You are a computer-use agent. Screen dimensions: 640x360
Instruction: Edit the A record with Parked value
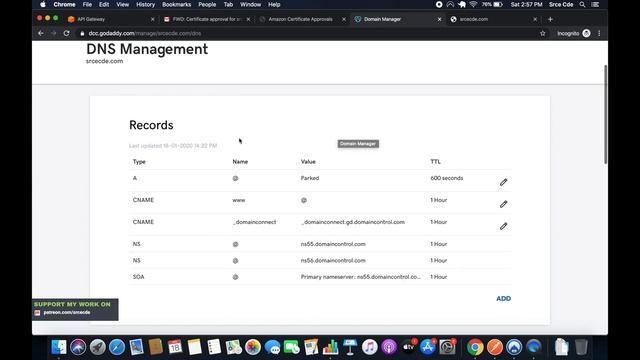click(x=503, y=182)
